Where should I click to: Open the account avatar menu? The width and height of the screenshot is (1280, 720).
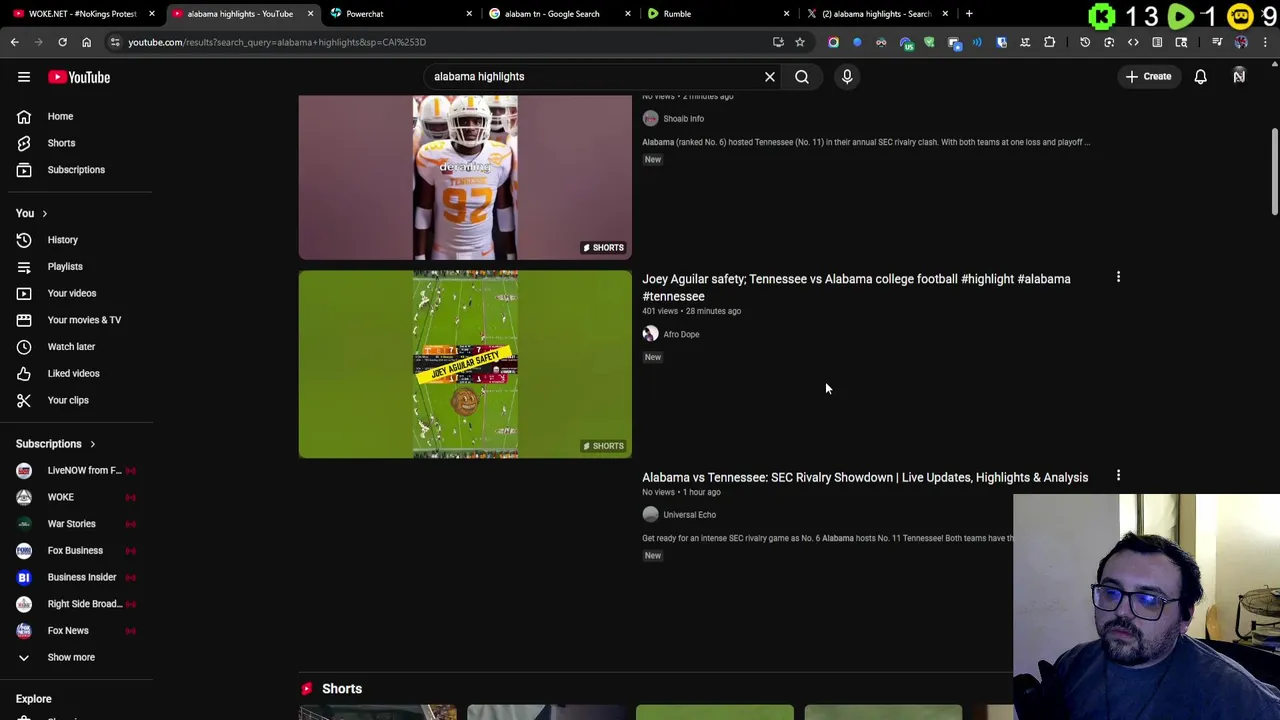click(x=1239, y=76)
